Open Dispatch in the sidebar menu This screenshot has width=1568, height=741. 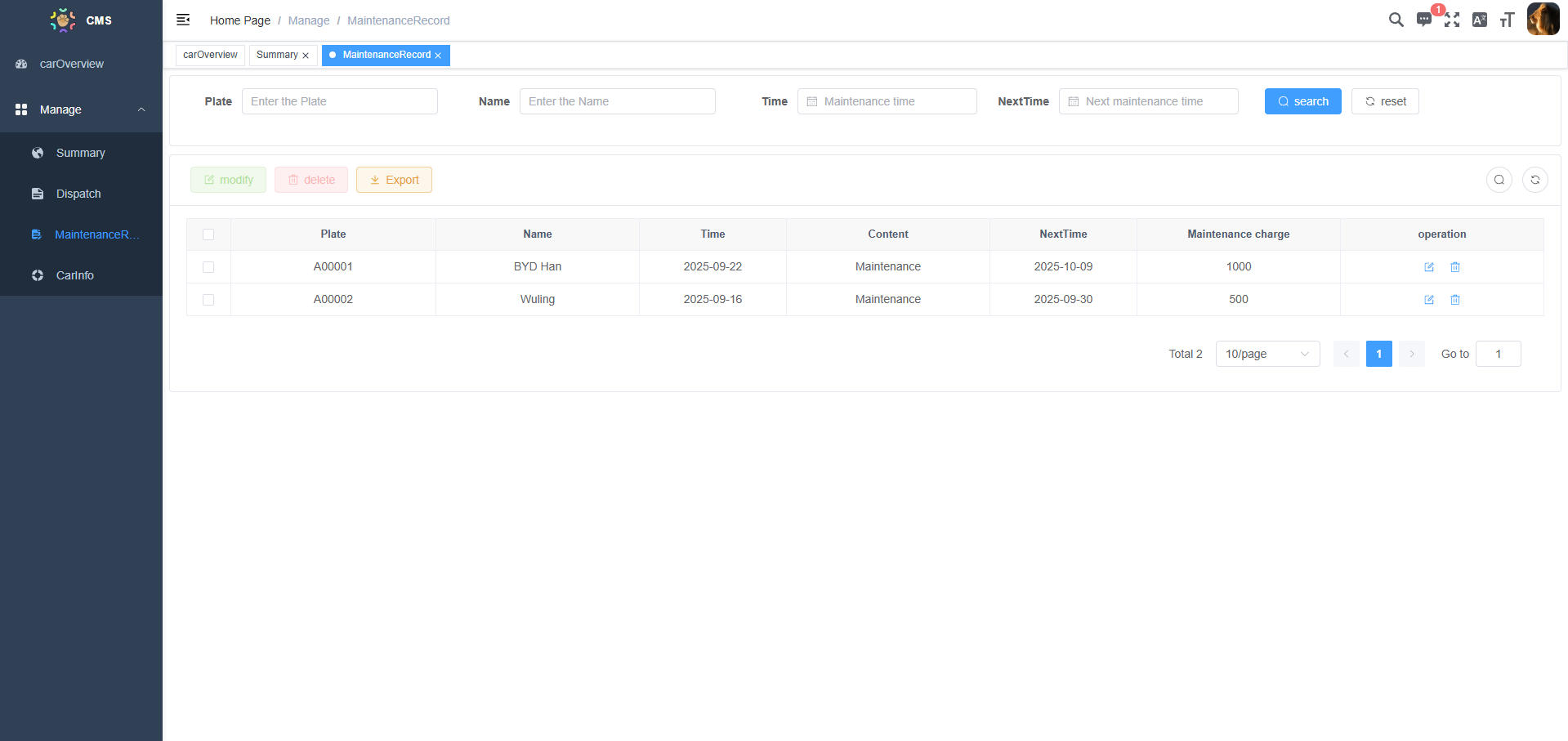[78, 194]
